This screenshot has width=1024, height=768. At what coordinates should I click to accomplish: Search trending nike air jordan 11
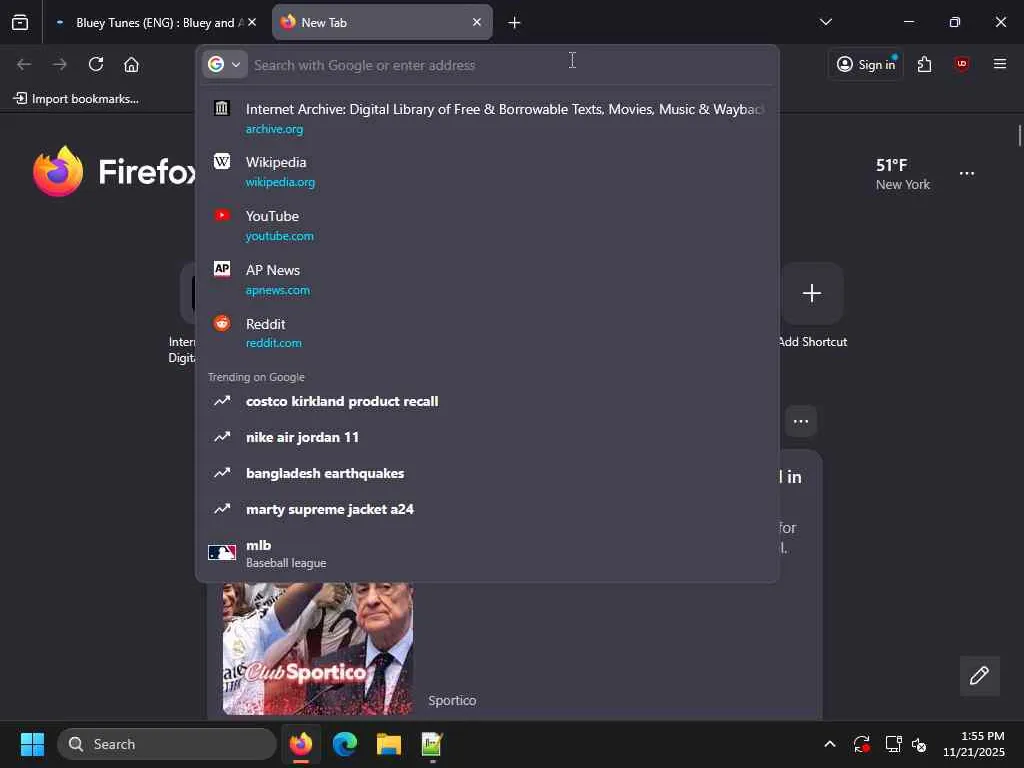[487, 437]
